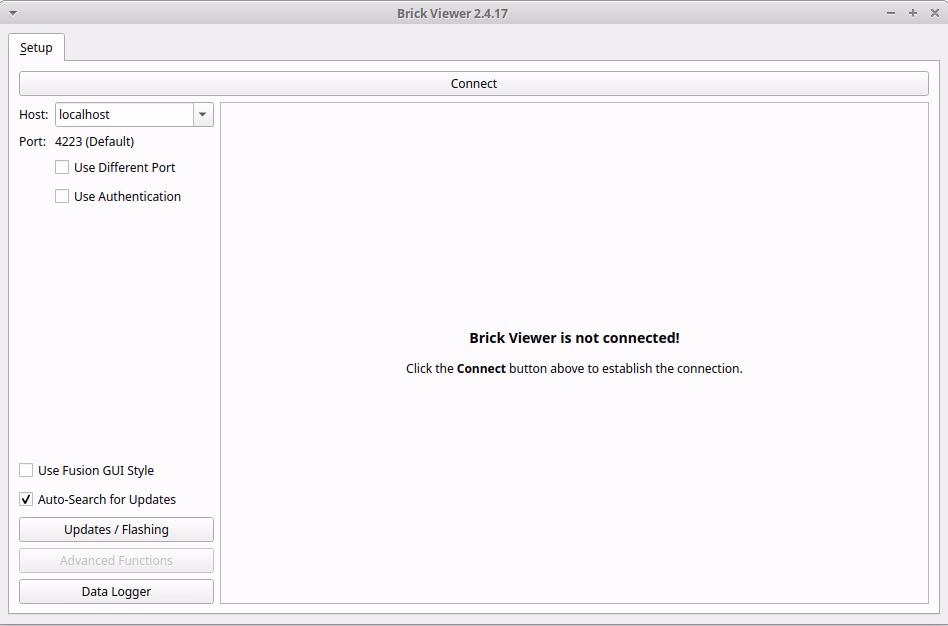Click the Host label

pos(33,114)
